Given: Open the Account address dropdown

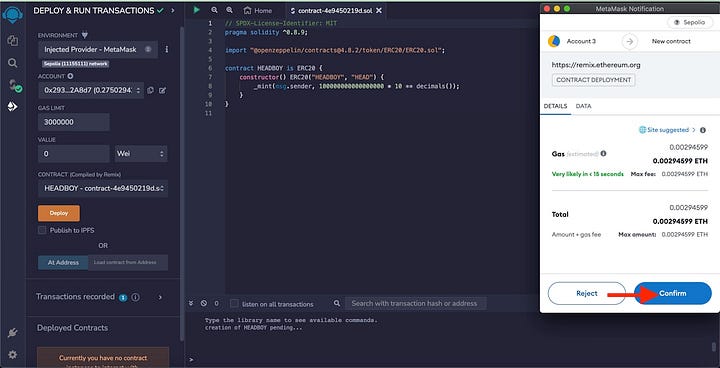Looking at the screenshot, I should (91, 91).
